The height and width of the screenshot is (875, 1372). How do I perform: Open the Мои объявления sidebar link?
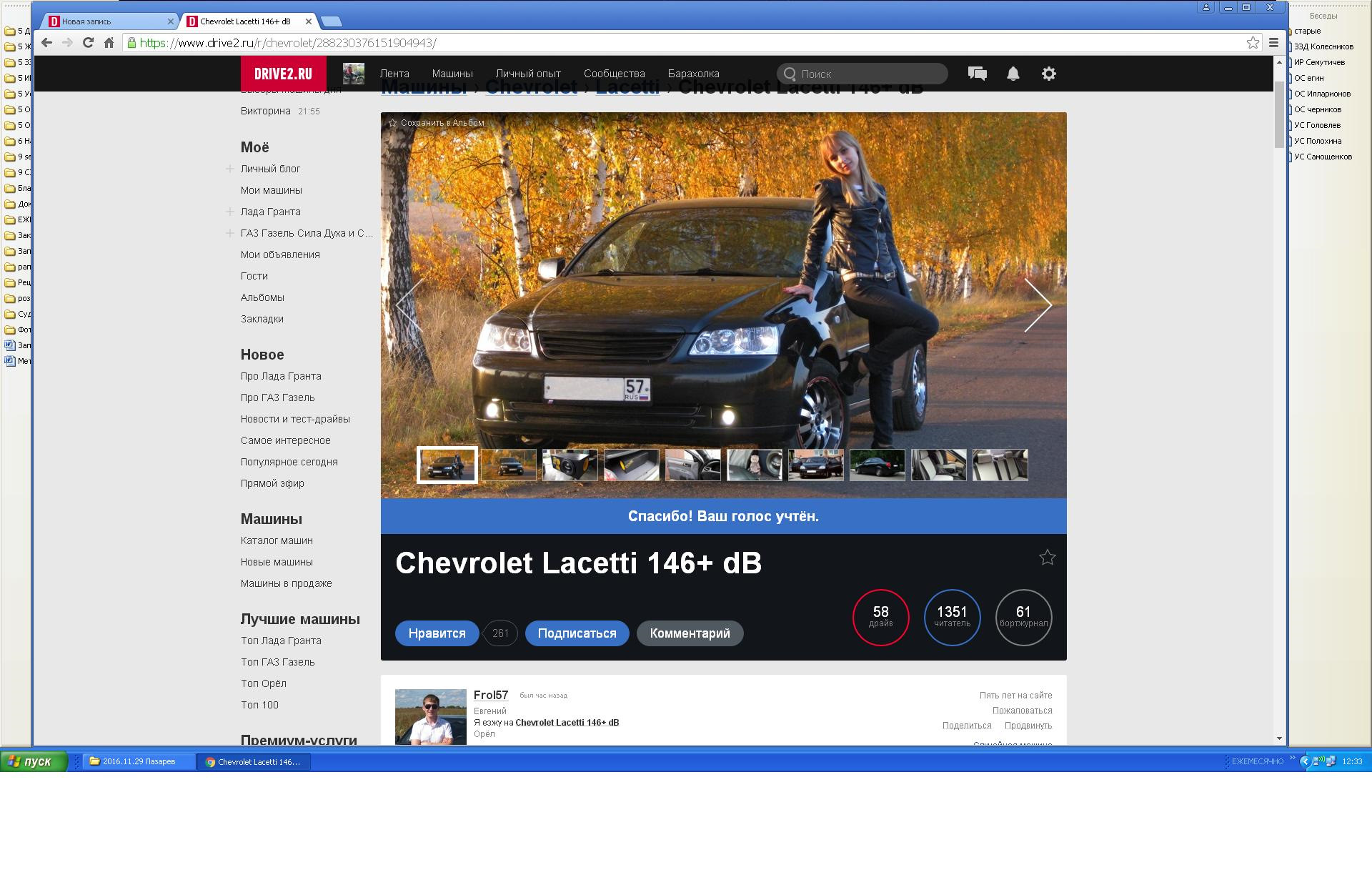click(280, 254)
